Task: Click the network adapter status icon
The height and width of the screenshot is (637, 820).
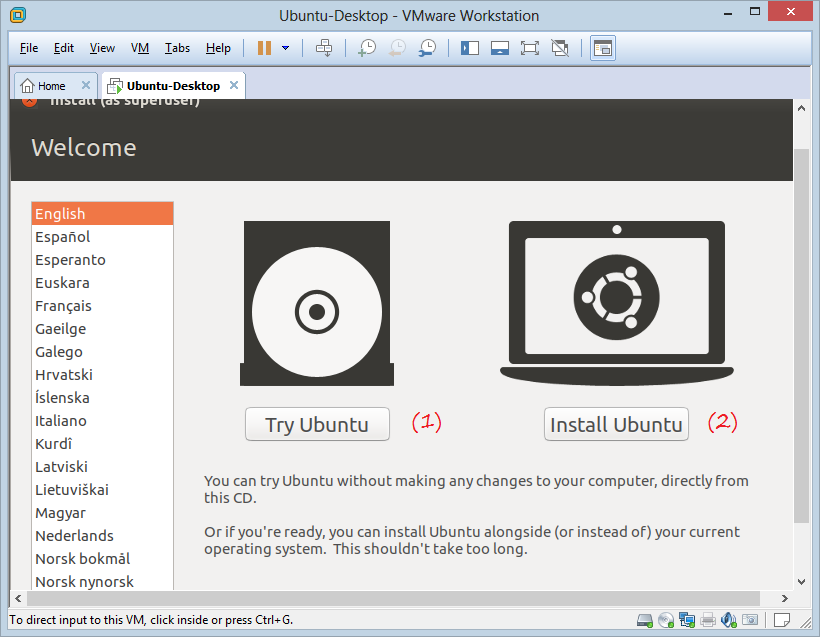Action: (687, 620)
